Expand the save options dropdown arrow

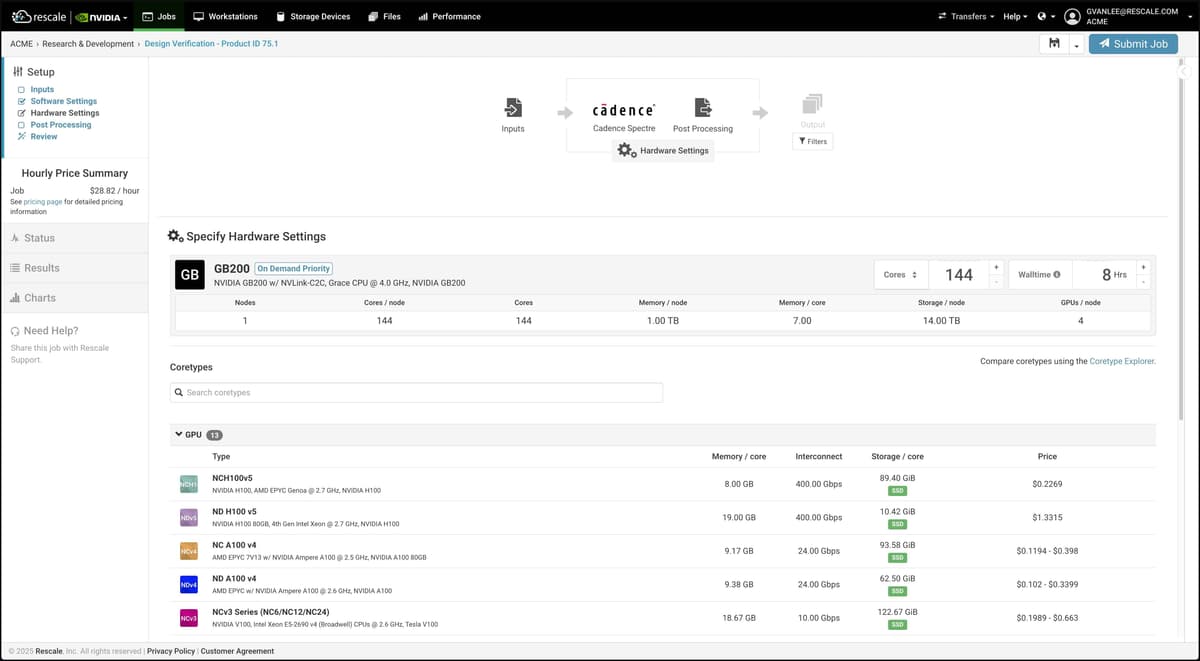[1075, 44]
